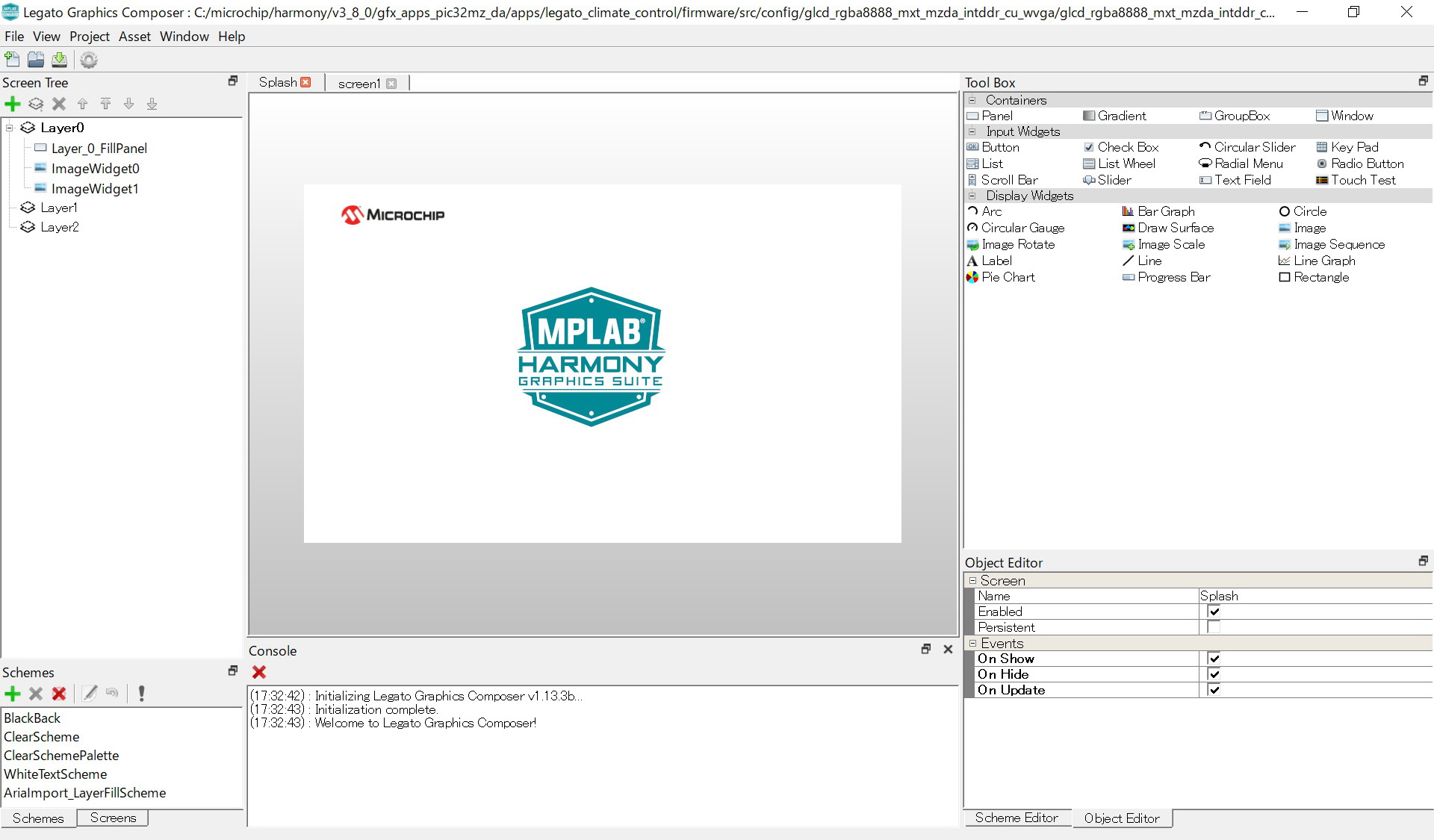Select Layer_0_FillPanel in the tree
1434x840 pixels.
(99, 149)
